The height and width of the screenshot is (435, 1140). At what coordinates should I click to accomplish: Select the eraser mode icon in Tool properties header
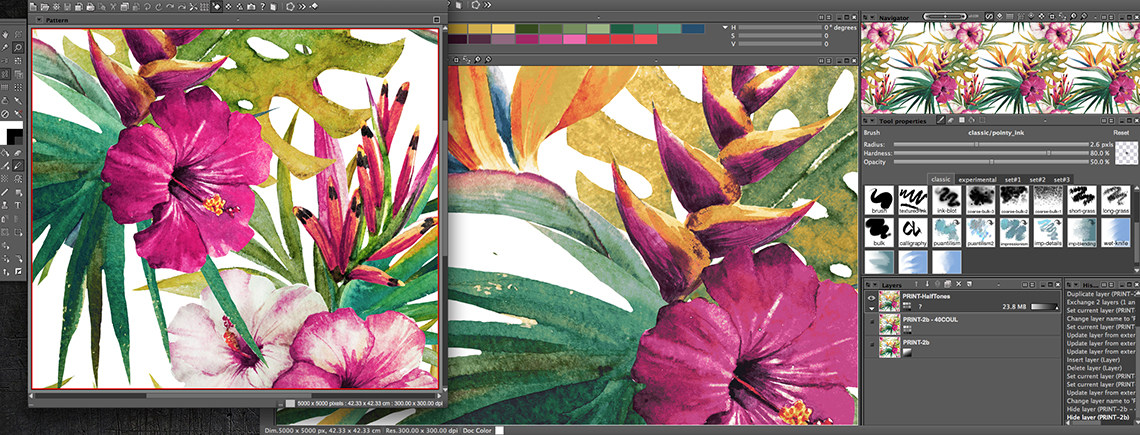pos(950,120)
